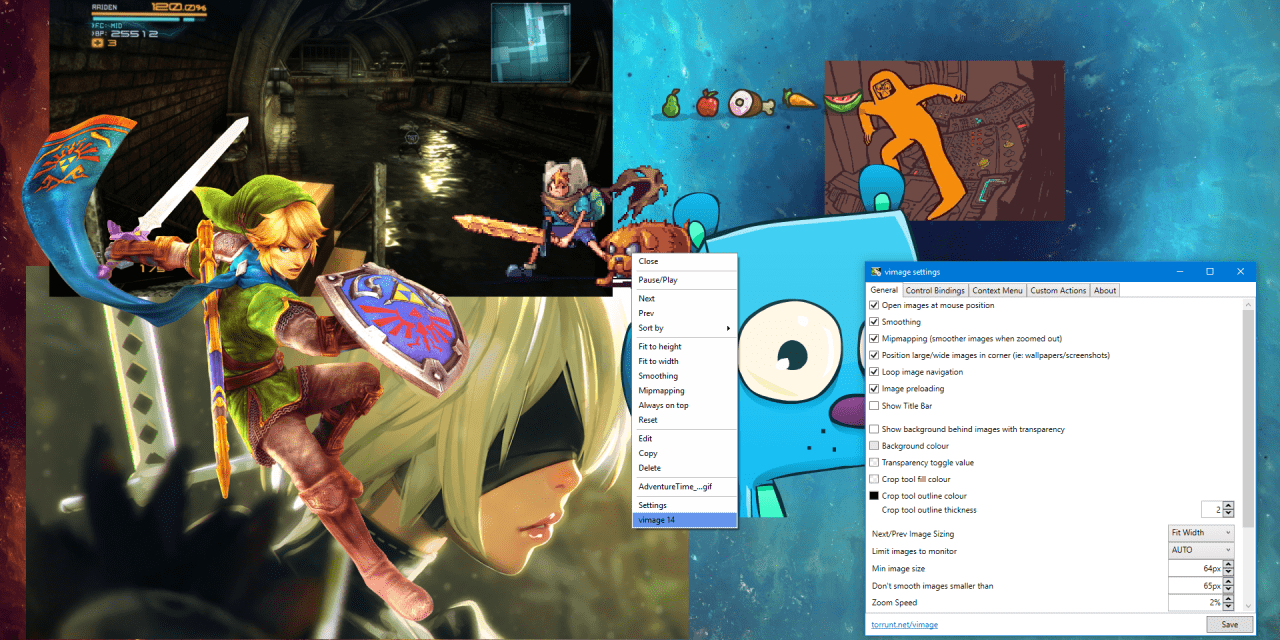The image size is (1280, 640).
Task: Switch to the Control Bindings tab
Action: 935,291
